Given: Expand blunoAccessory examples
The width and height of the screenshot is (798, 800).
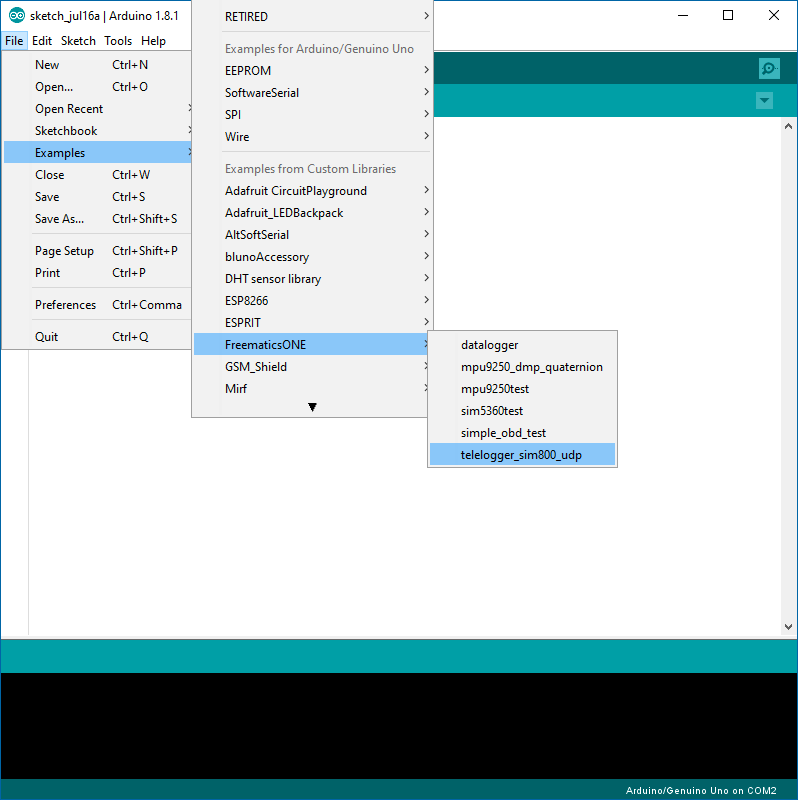Looking at the screenshot, I should coord(313,256).
